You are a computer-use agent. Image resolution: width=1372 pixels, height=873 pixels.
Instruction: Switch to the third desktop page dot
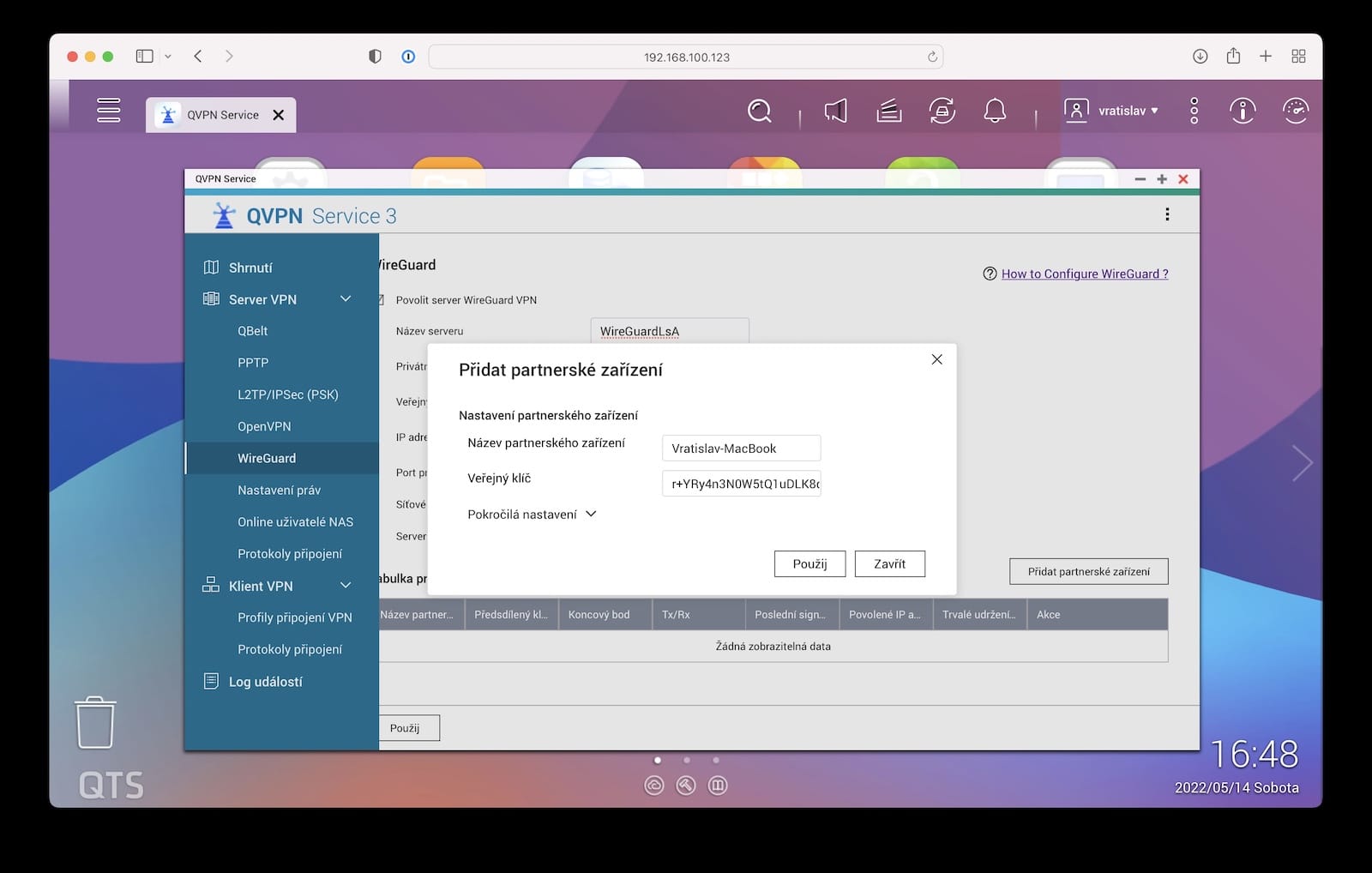(x=716, y=760)
